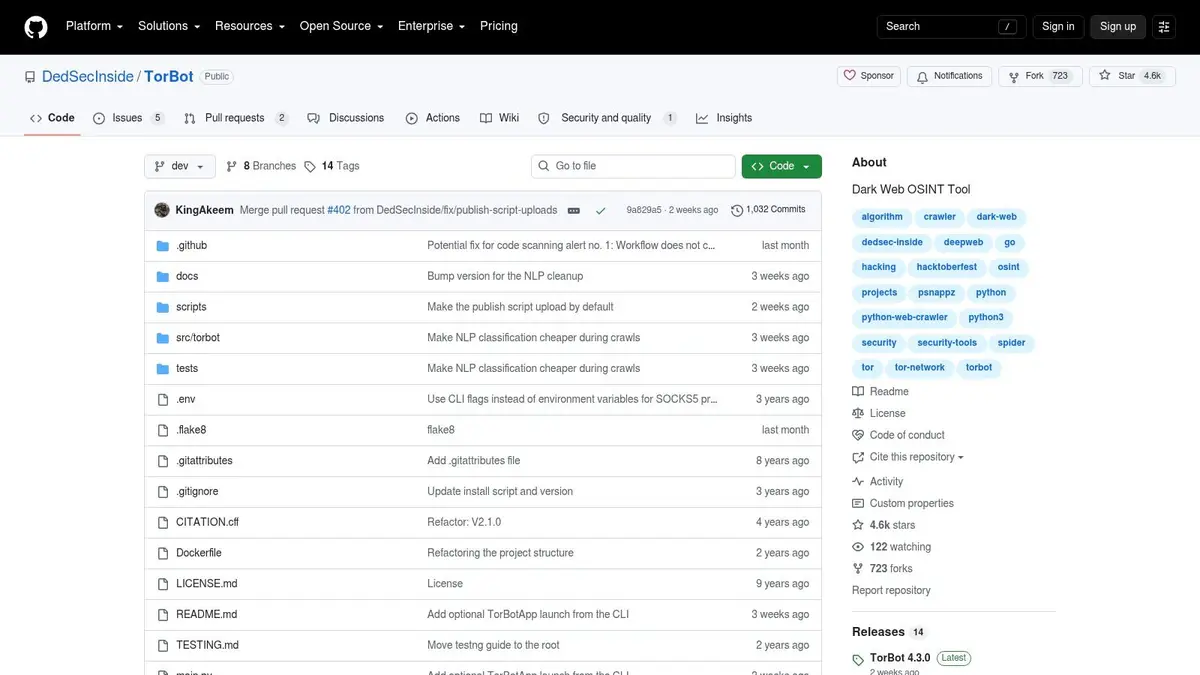Click KingAkeem's avatar
Image resolution: width=1200 pixels, height=675 pixels.
[162, 210]
